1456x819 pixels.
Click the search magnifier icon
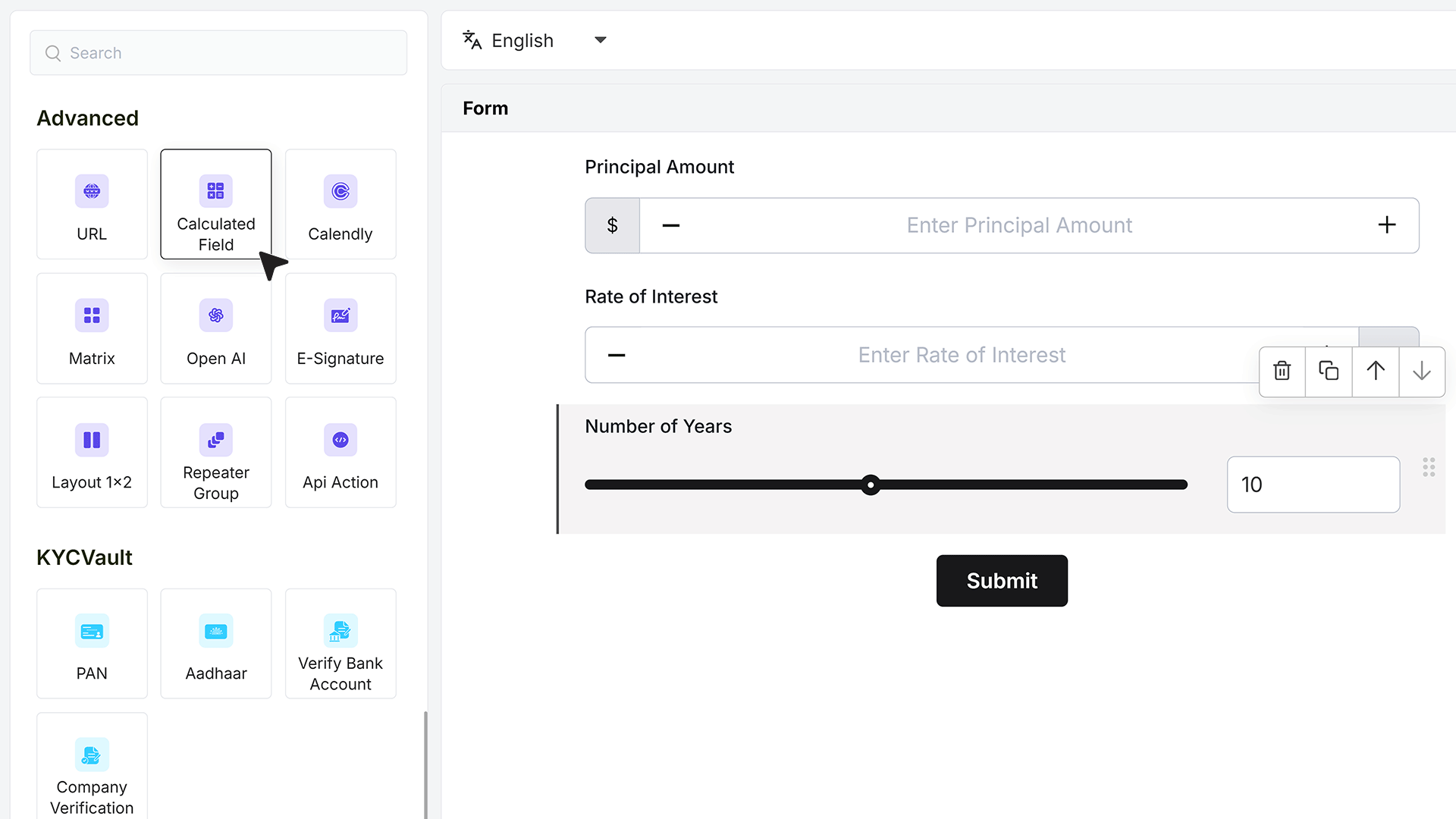click(x=53, y=53)
